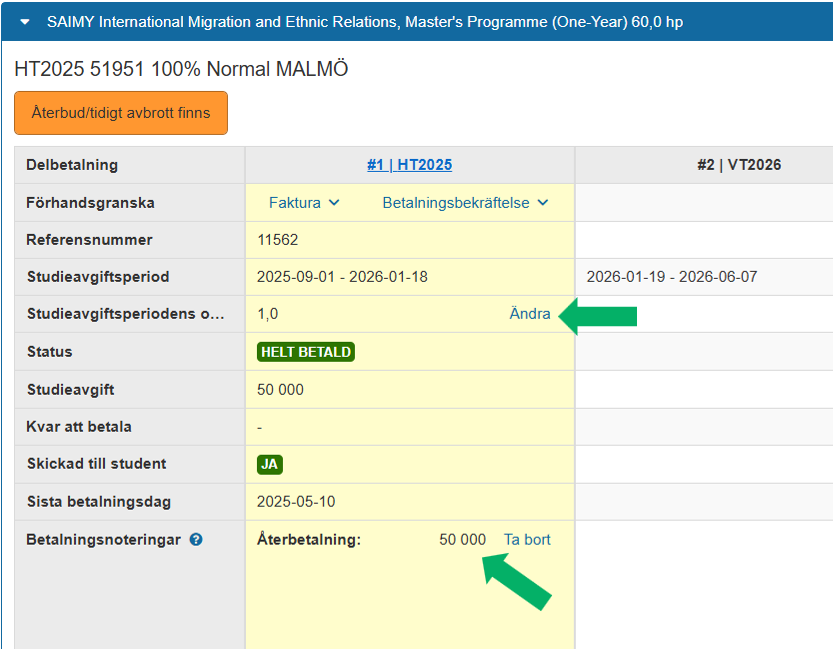Viewport: 833px width, 649px height.
Task: Click the due date 2025-05-10
Action: click(296, 502)
